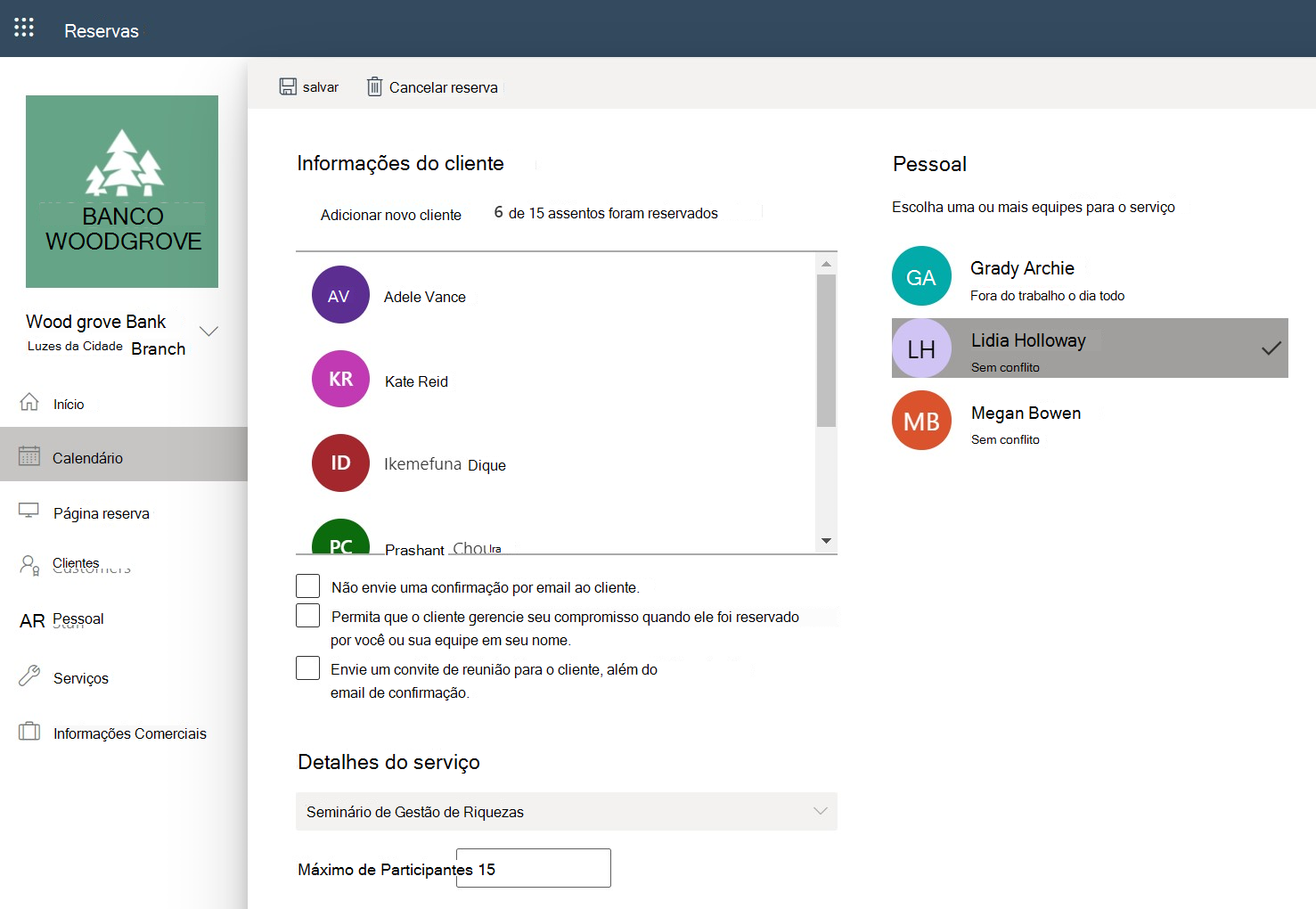Open Pessoal in the sidebar
This screenshot has width=1316, height=909.
tap(78, 618)
